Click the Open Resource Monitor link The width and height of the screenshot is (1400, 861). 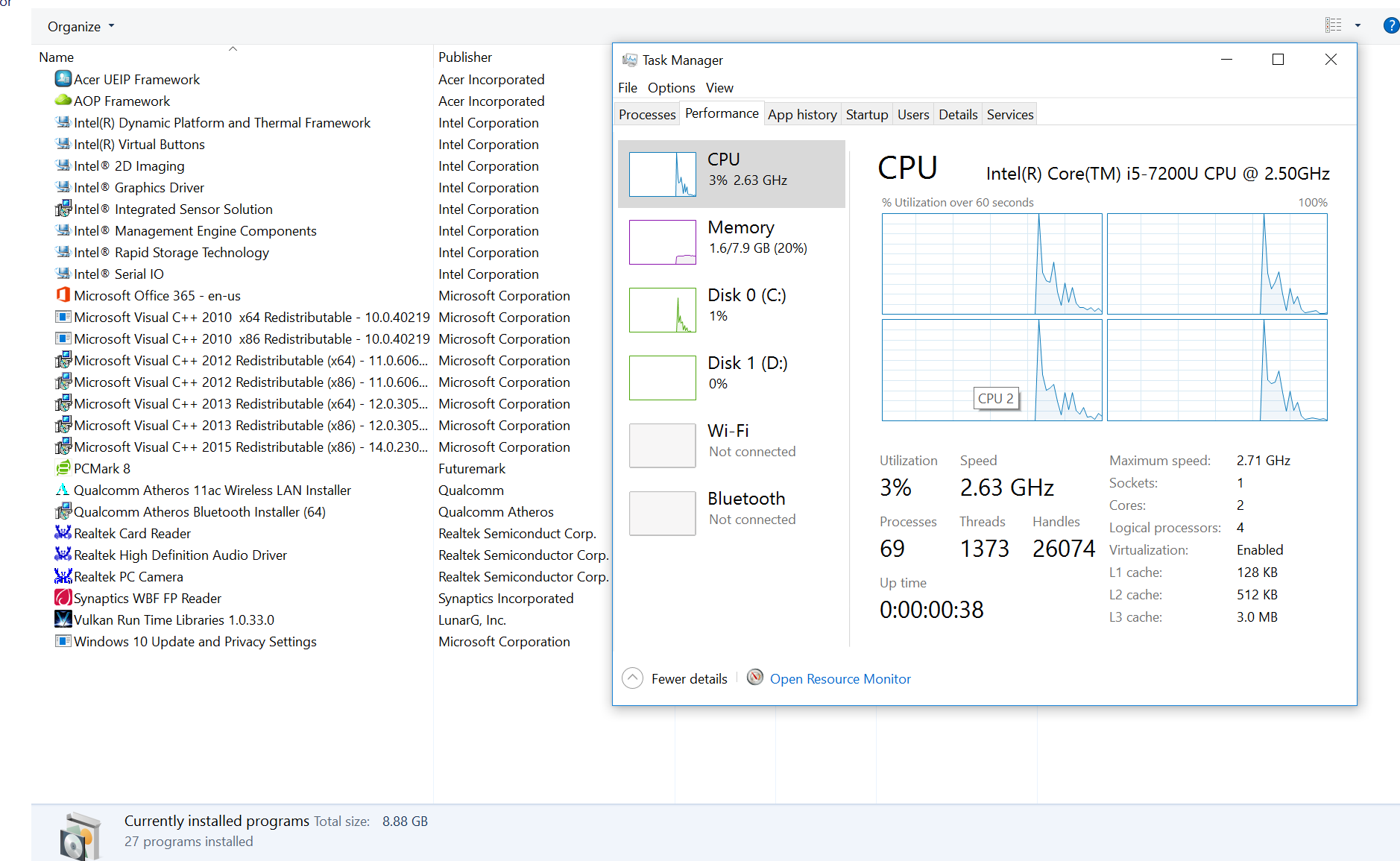840,679
